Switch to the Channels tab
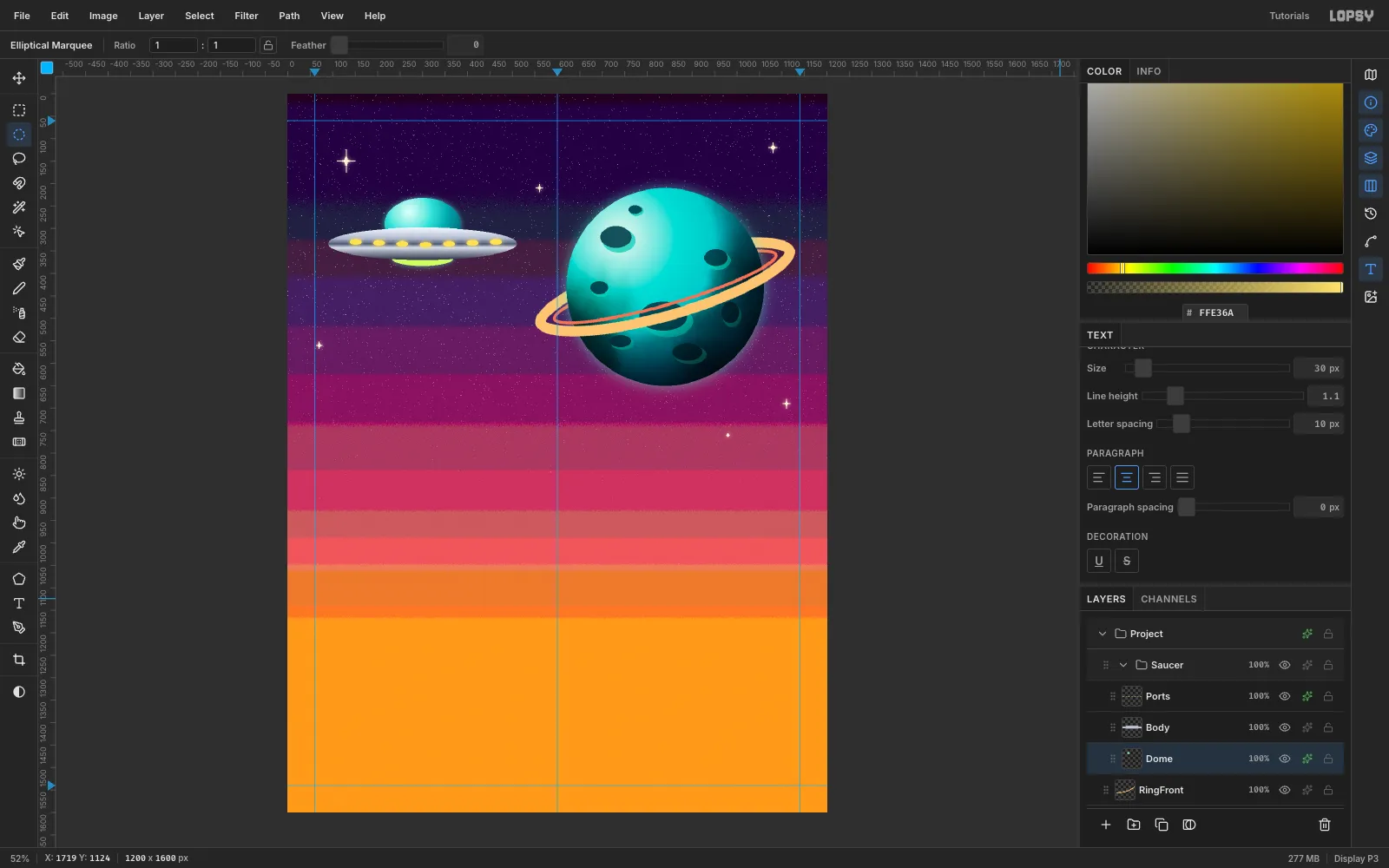The image size is (1389, 868). 1168,599
